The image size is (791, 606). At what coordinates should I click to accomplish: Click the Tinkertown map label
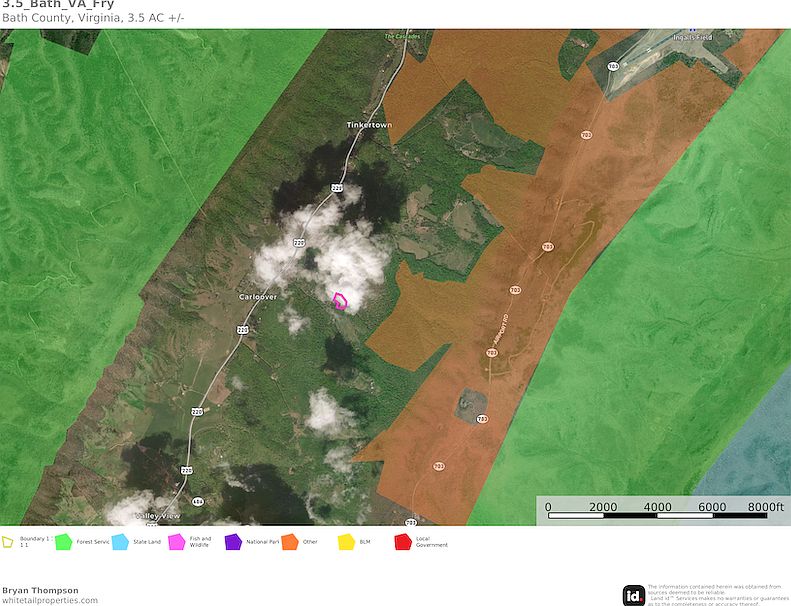369,125
